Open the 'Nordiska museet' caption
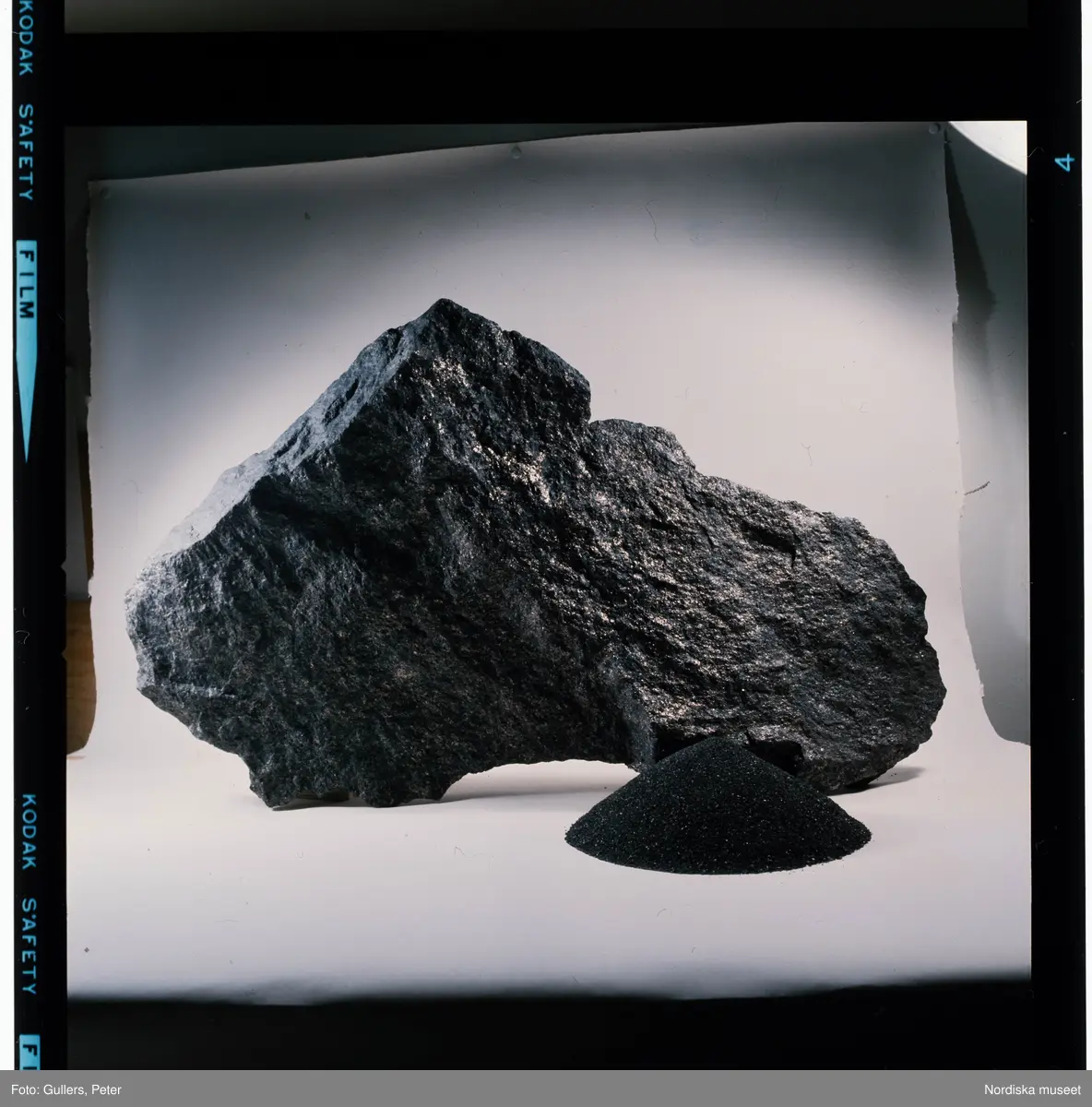The width and height of the screenshot is (1092, 1107). (x=1029, y=1089)
